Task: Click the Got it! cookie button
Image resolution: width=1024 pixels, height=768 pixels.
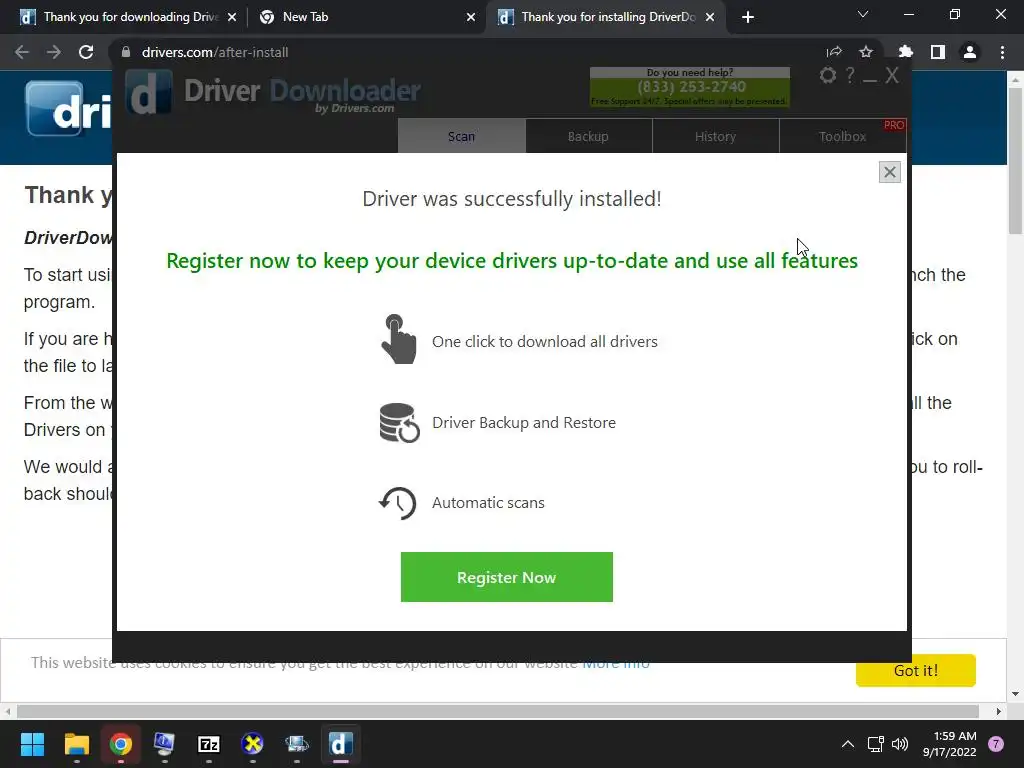Action: click(916, 671)
